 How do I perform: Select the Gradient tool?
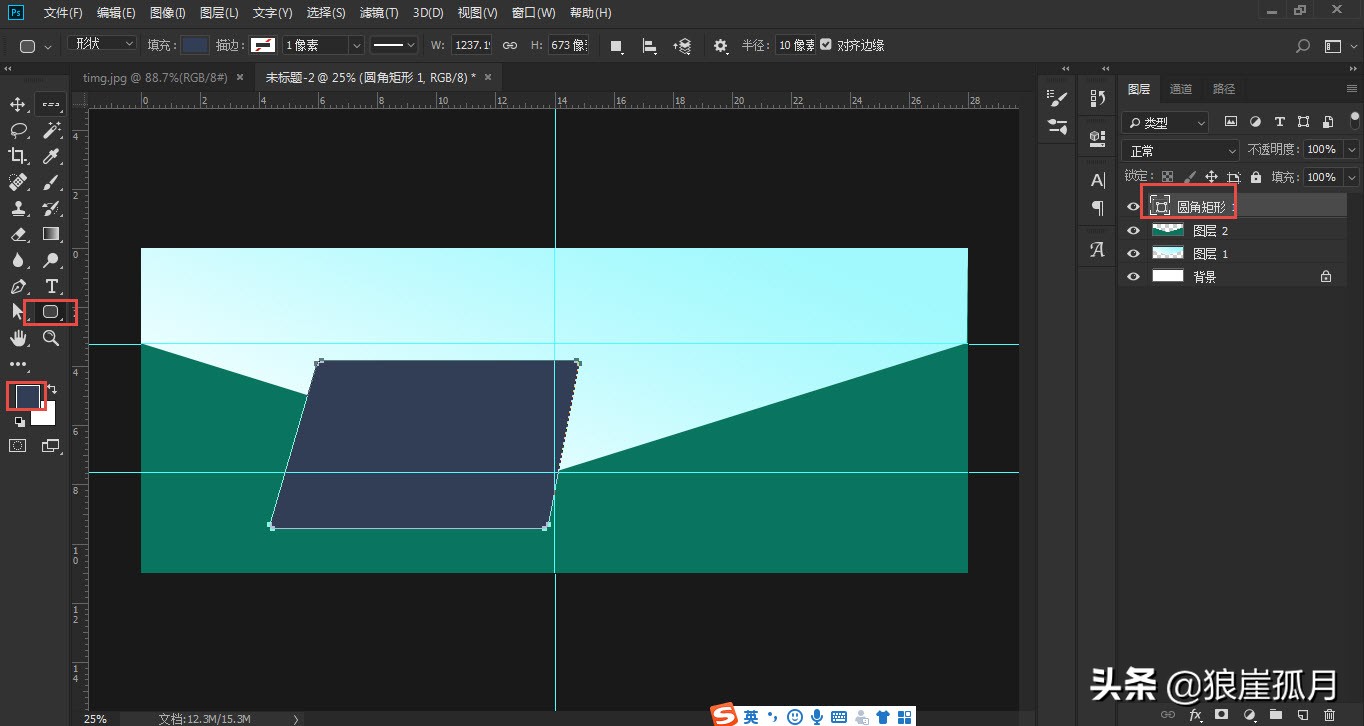[x=51, y=234]
